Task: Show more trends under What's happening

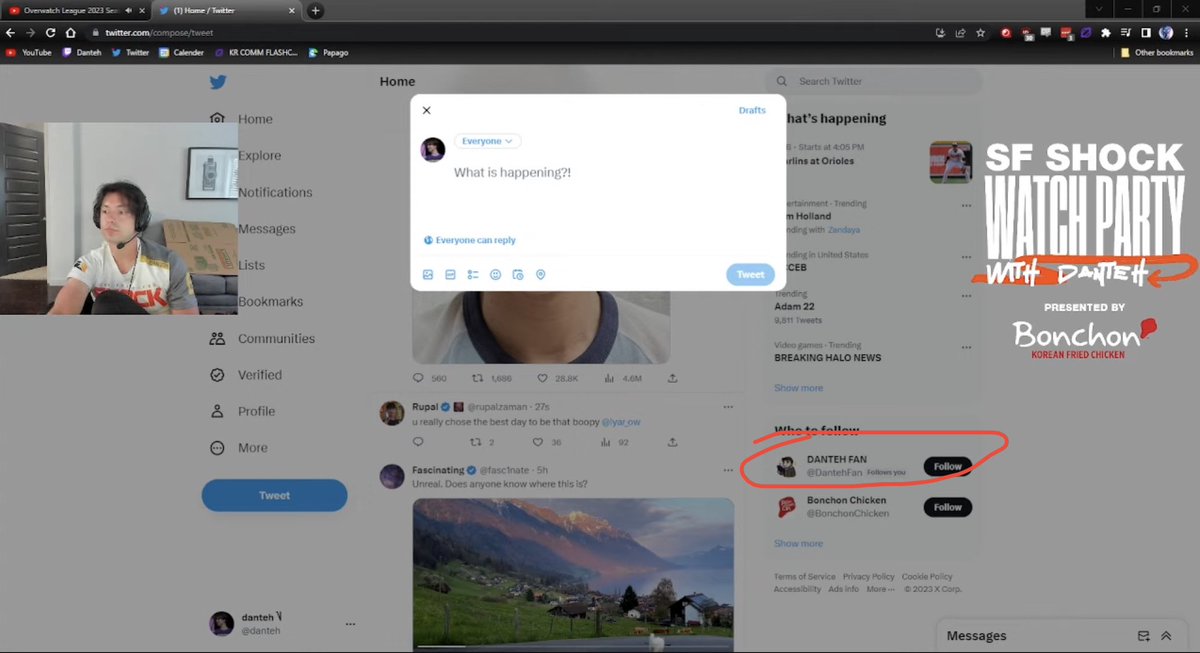Action: pos(798,388)
